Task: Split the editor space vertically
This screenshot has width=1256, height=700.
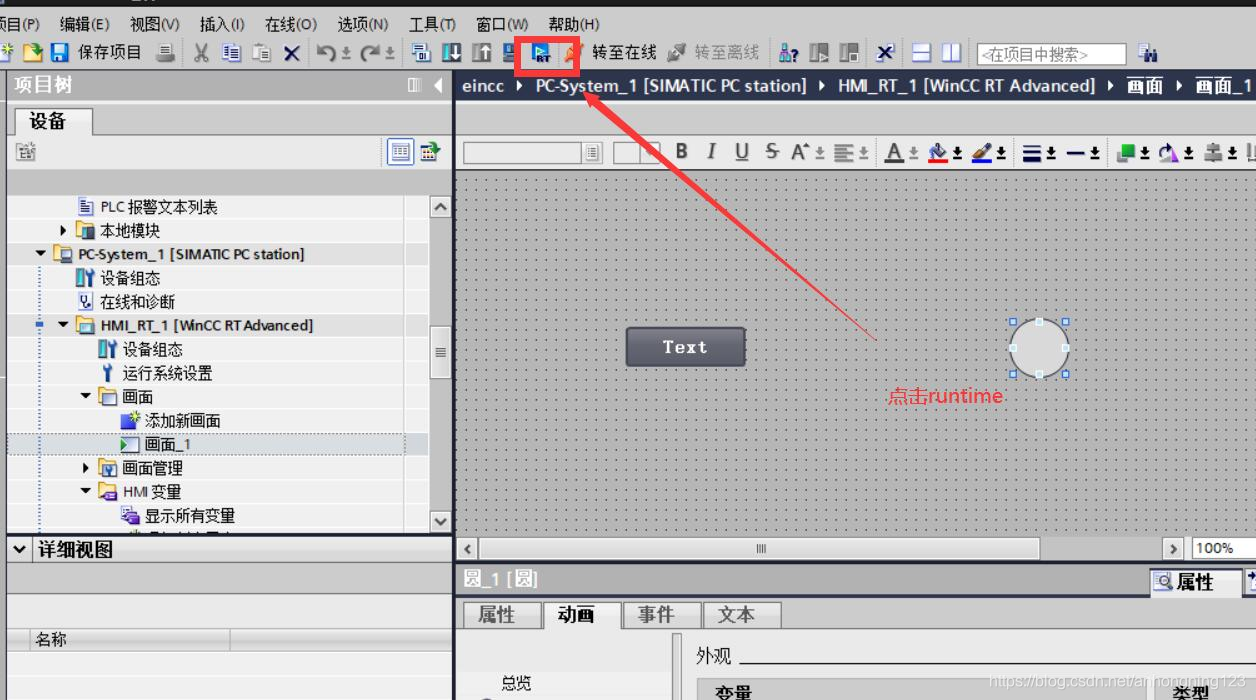Action: 951,53
